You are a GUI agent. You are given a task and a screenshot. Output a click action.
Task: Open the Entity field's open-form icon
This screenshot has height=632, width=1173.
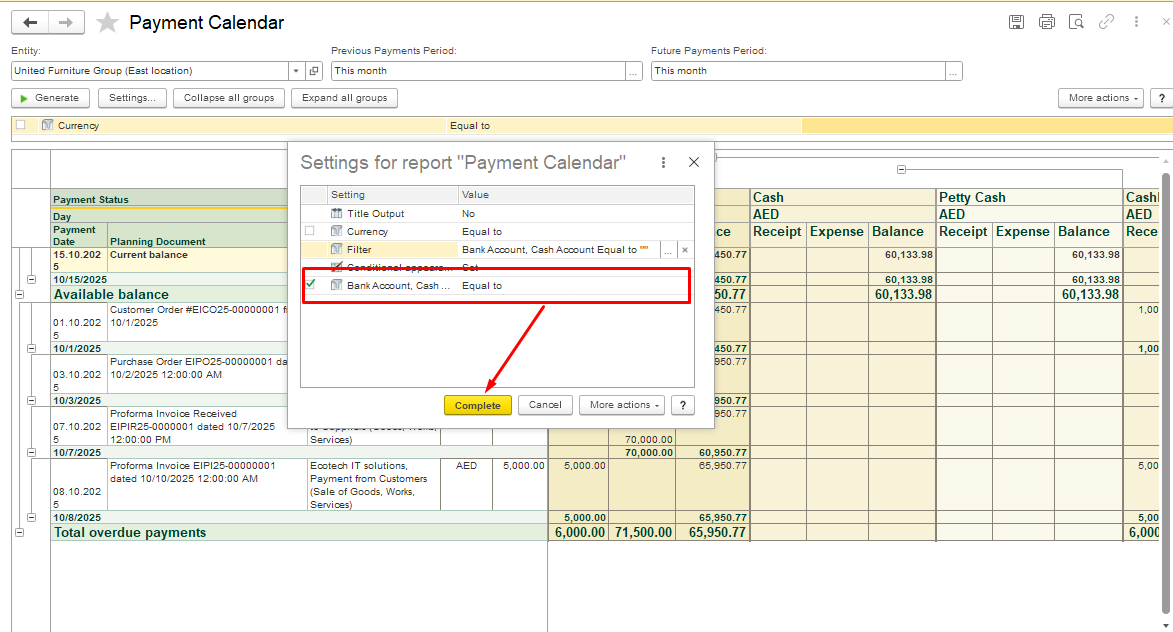pos(314,71)
